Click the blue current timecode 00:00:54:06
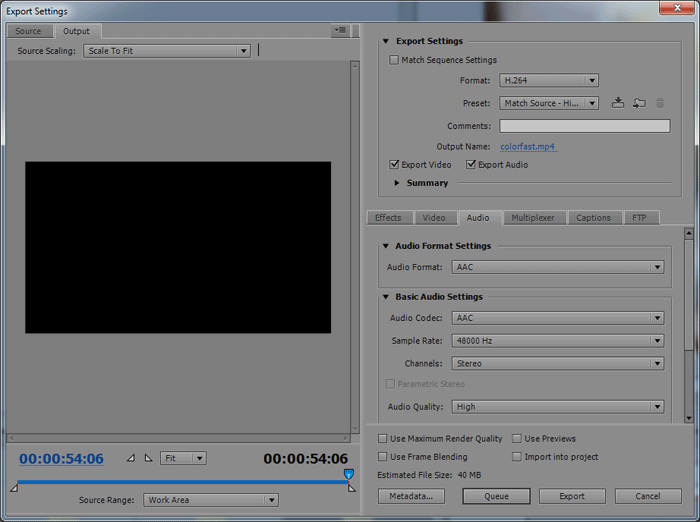Screen dimensions: 700x522 click(x=61, y=459)
